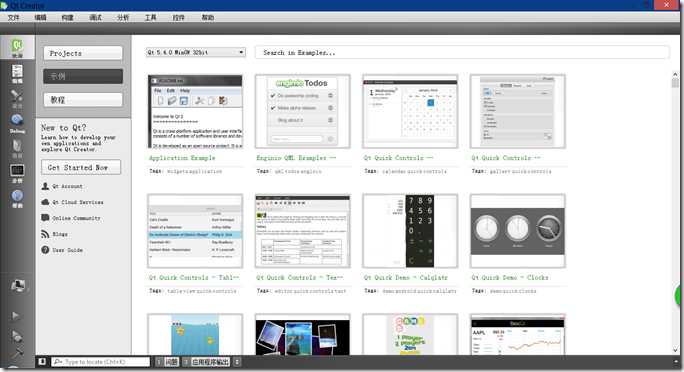Open the 工具 (Tools) menu
The height and width of the screenshot is (372, 684).
(150, 17)
